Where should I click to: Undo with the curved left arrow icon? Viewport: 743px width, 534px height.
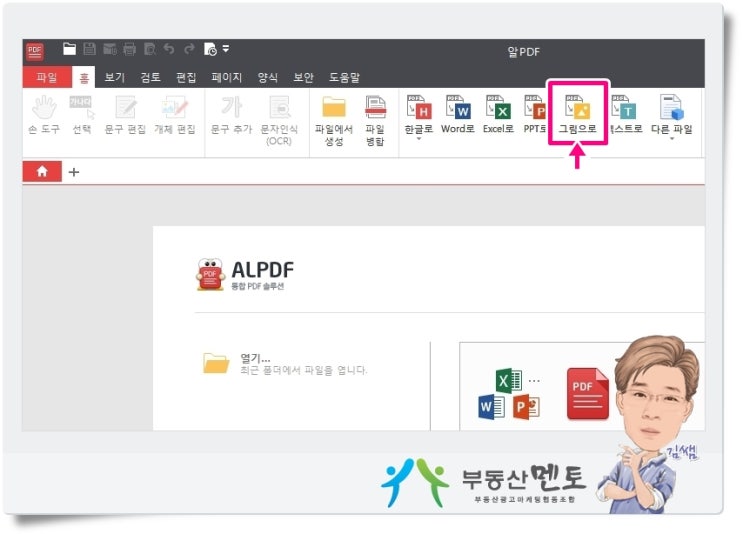click(169, 49)
